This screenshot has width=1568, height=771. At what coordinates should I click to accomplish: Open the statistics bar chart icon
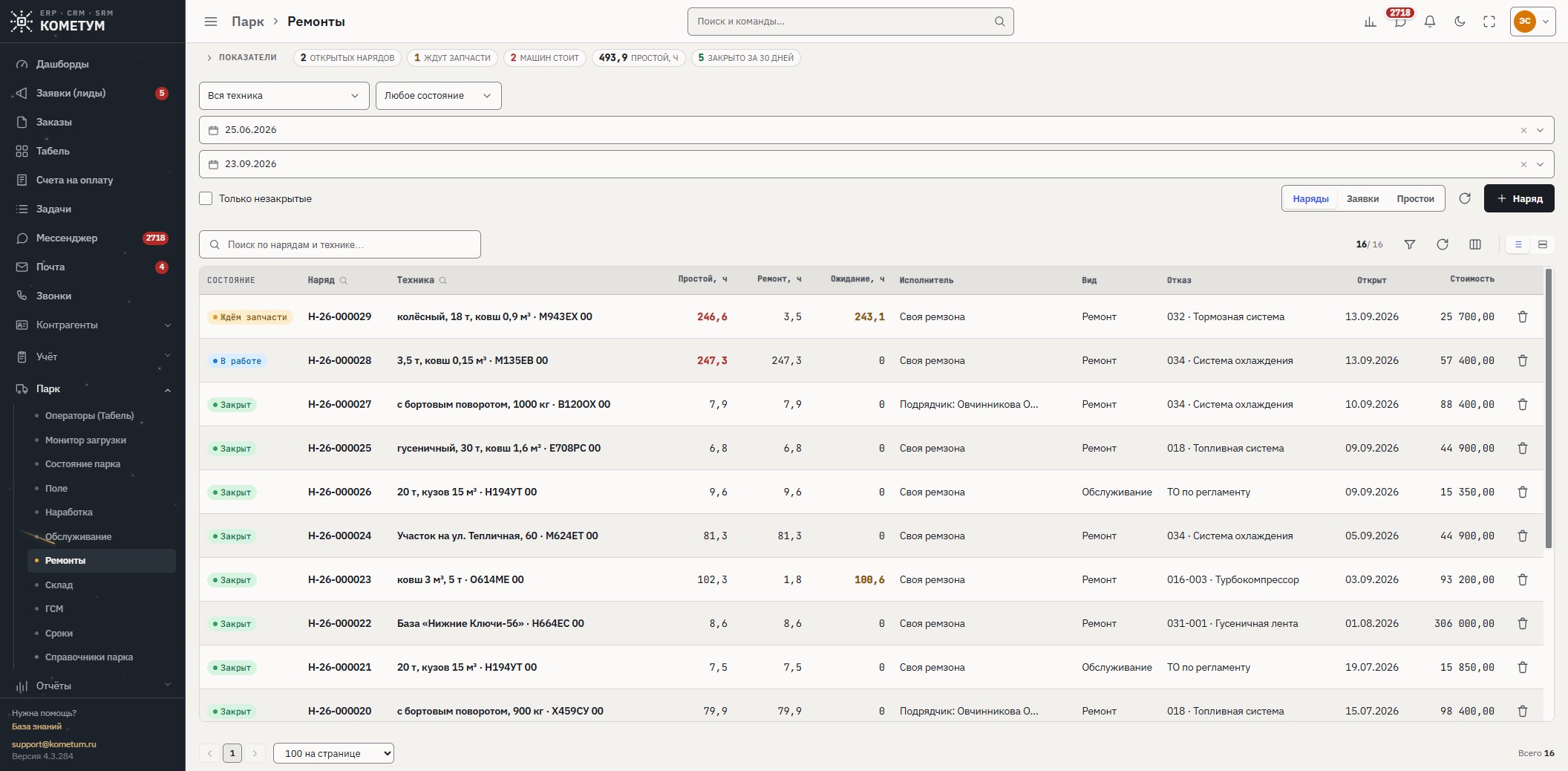1371,22
